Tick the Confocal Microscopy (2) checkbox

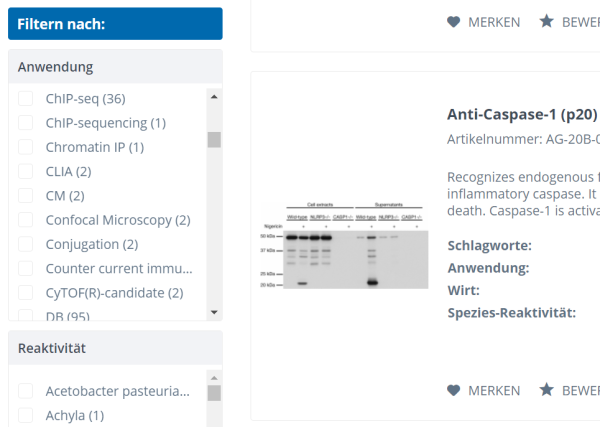click(x=26, y=219)
